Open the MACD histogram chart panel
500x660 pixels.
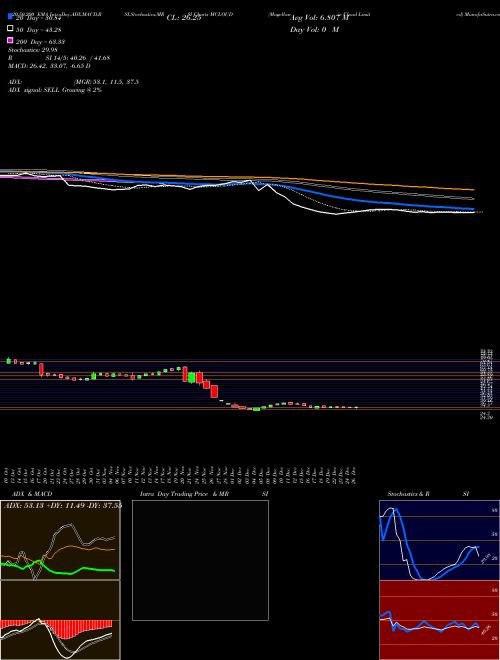point(60,620)
